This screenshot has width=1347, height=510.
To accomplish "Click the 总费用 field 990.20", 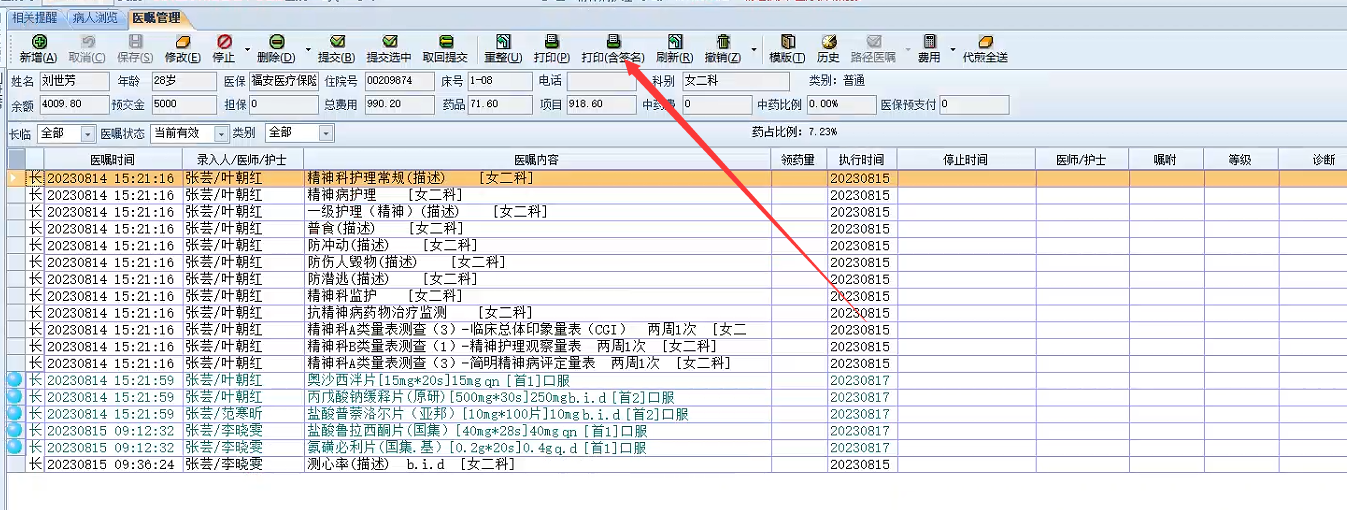I will click(398, 105).
